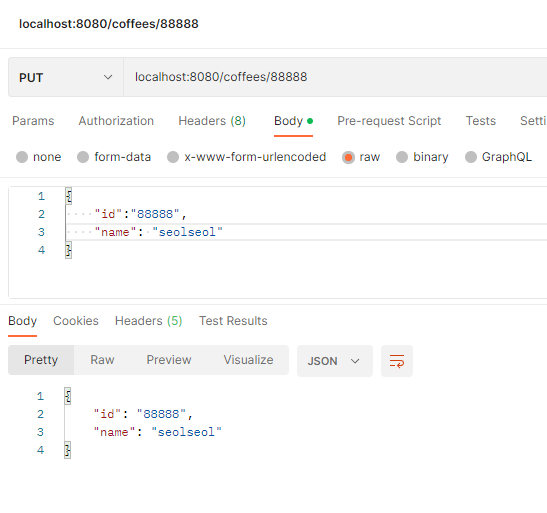View response Headers (5) tab

[149, 321]
